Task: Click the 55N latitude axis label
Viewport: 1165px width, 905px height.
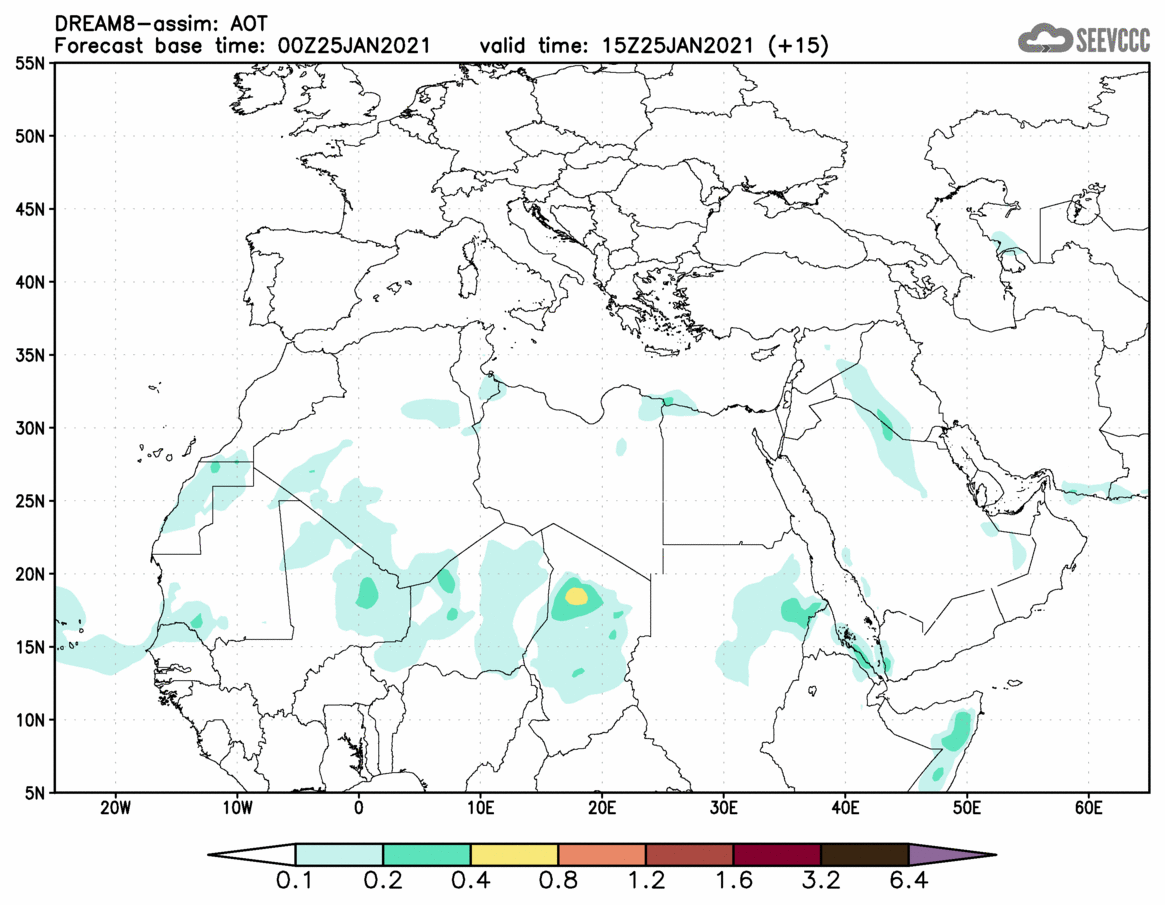Action: click(x=30, y=63)
